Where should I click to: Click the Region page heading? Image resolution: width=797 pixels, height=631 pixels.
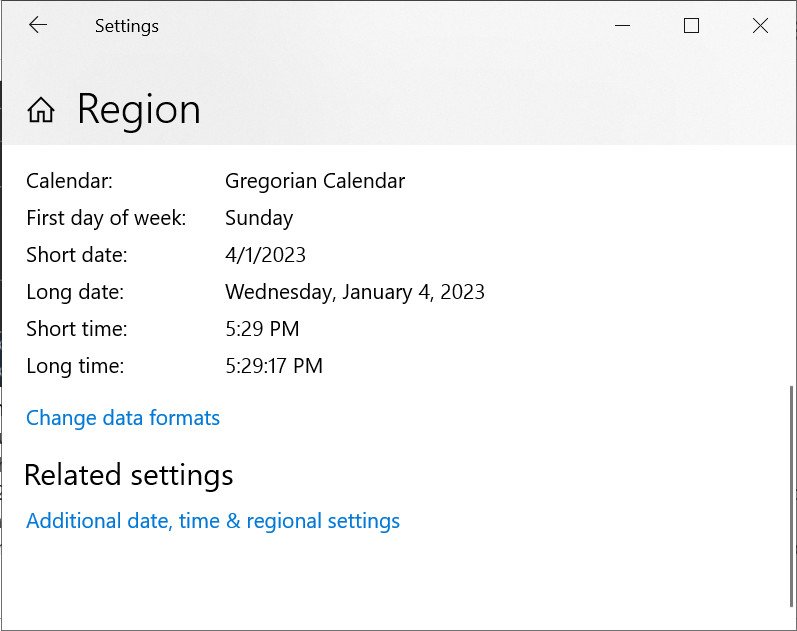pyautogui.click(x=139, y=110)
